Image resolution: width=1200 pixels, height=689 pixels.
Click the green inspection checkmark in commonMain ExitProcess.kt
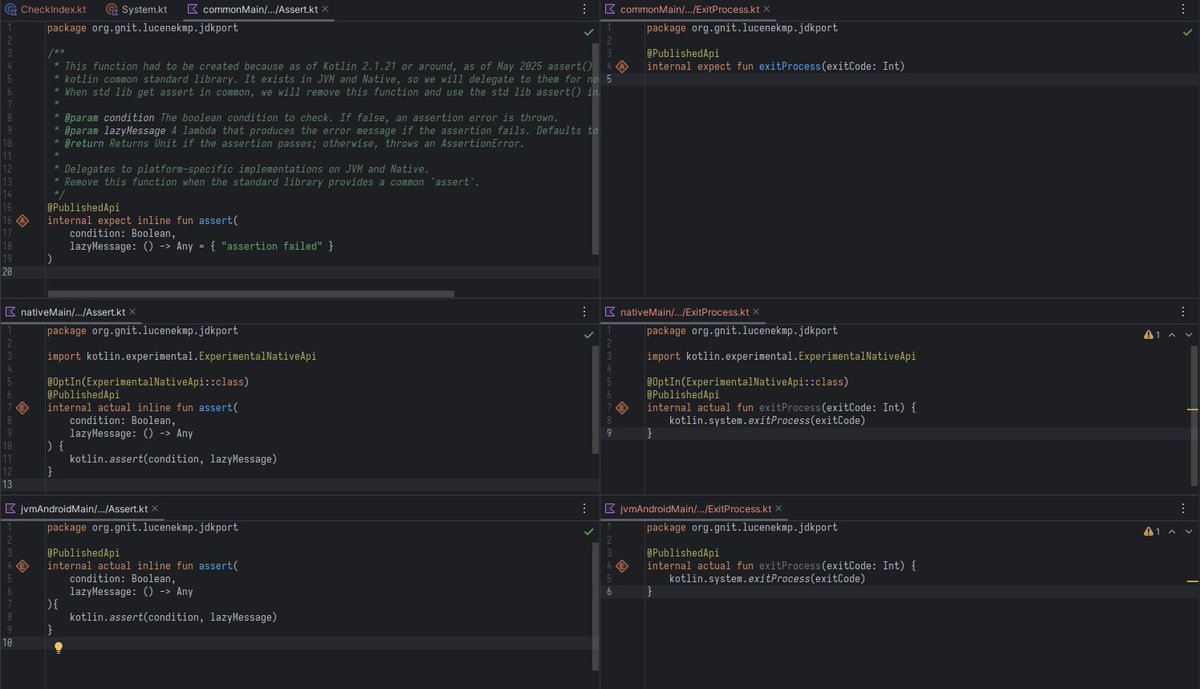(x=1187, y=32)
